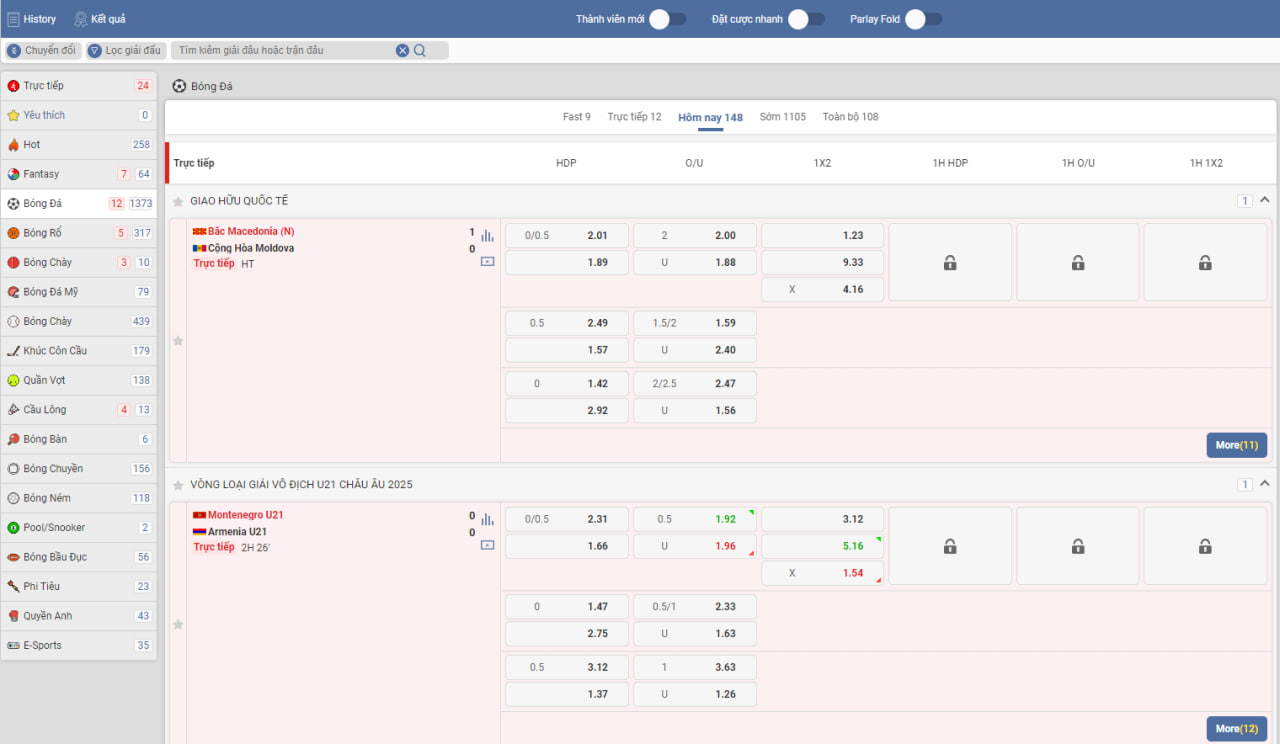The height and width of the screenshot is (744, 1280).
Task: Switch to the Sớm 1105 tab
Action: tap(782, 117)
